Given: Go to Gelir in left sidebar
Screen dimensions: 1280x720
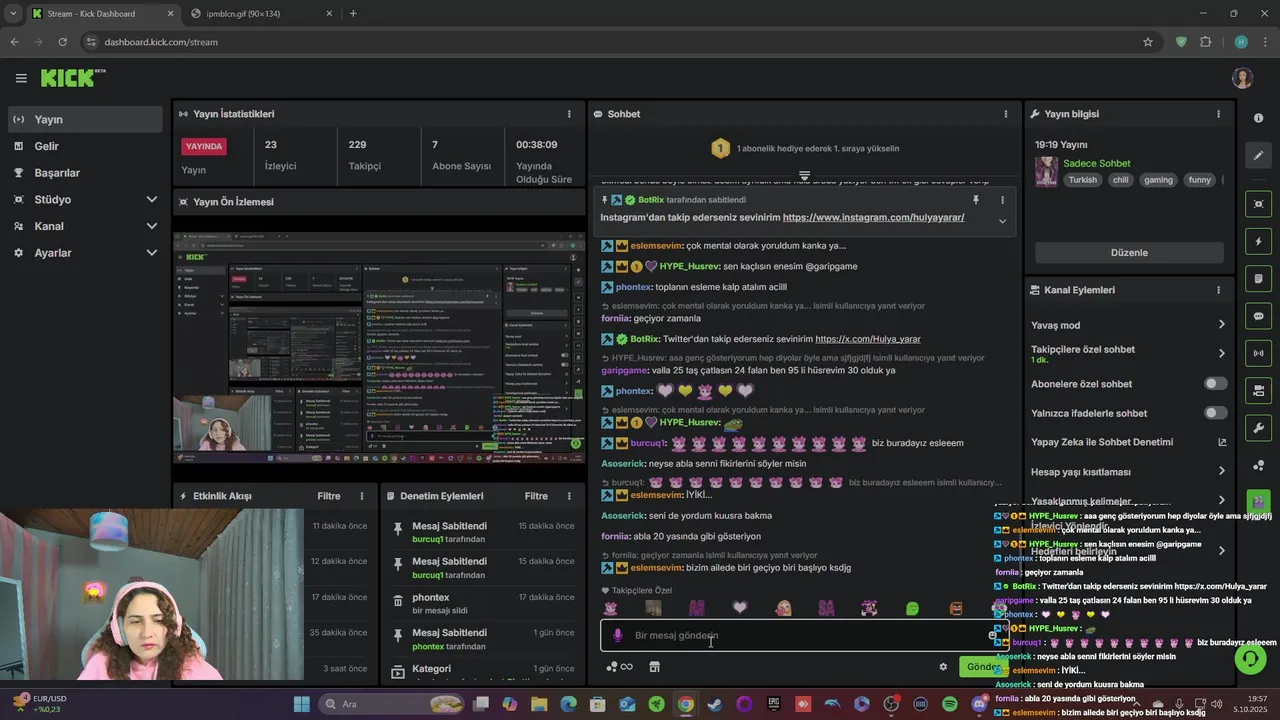Looking at the screenshot, I should [85, 146].
